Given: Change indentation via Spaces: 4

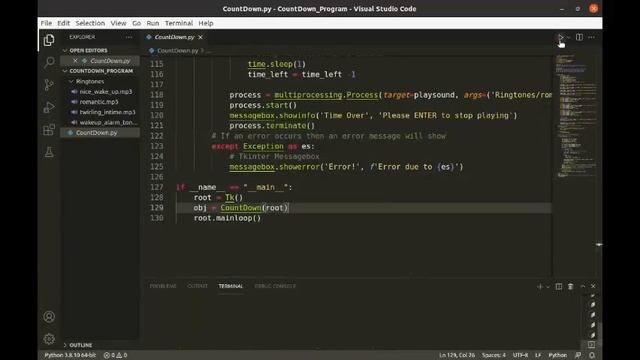Looking at the screenshot, I should [493, 355].
